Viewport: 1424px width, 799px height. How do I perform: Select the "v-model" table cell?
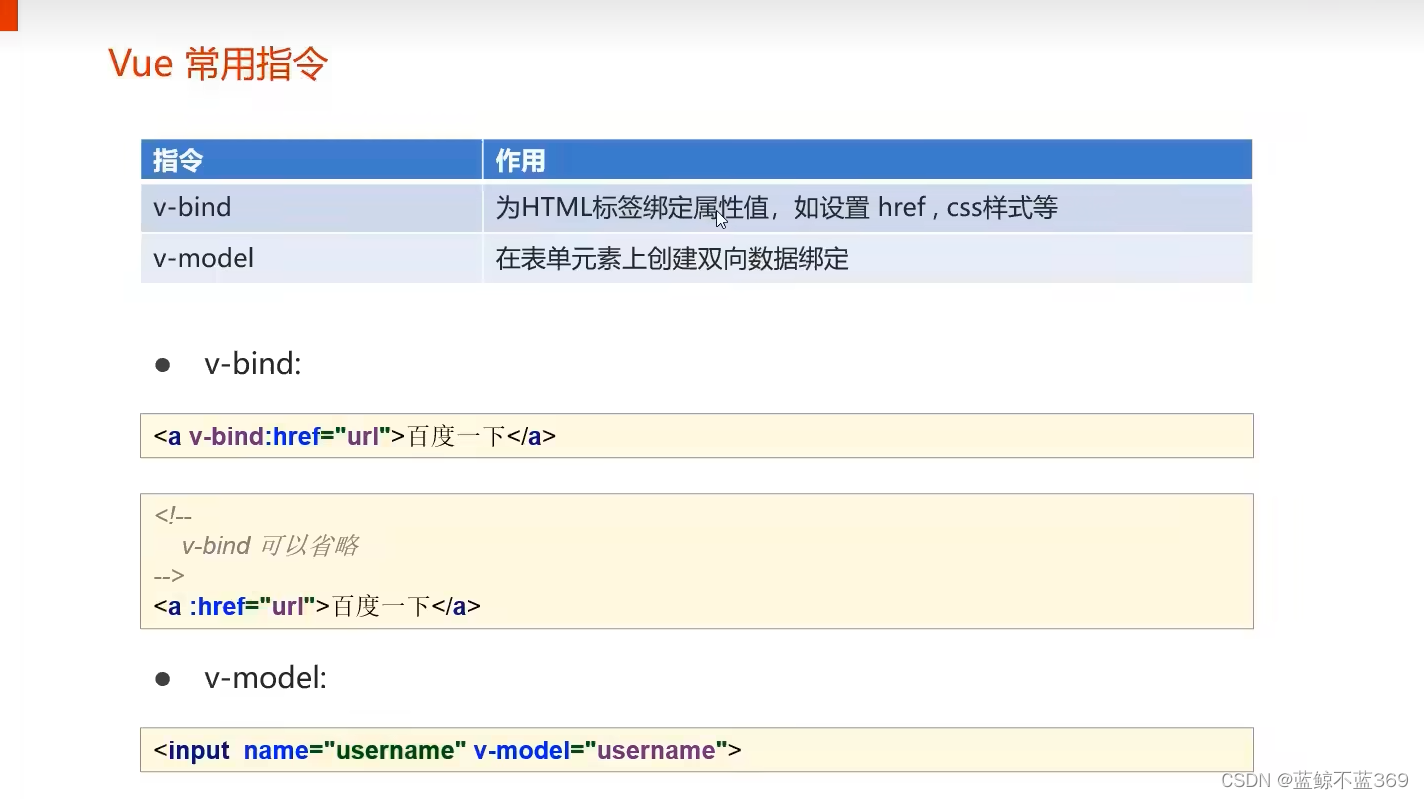tap(311, 258)
